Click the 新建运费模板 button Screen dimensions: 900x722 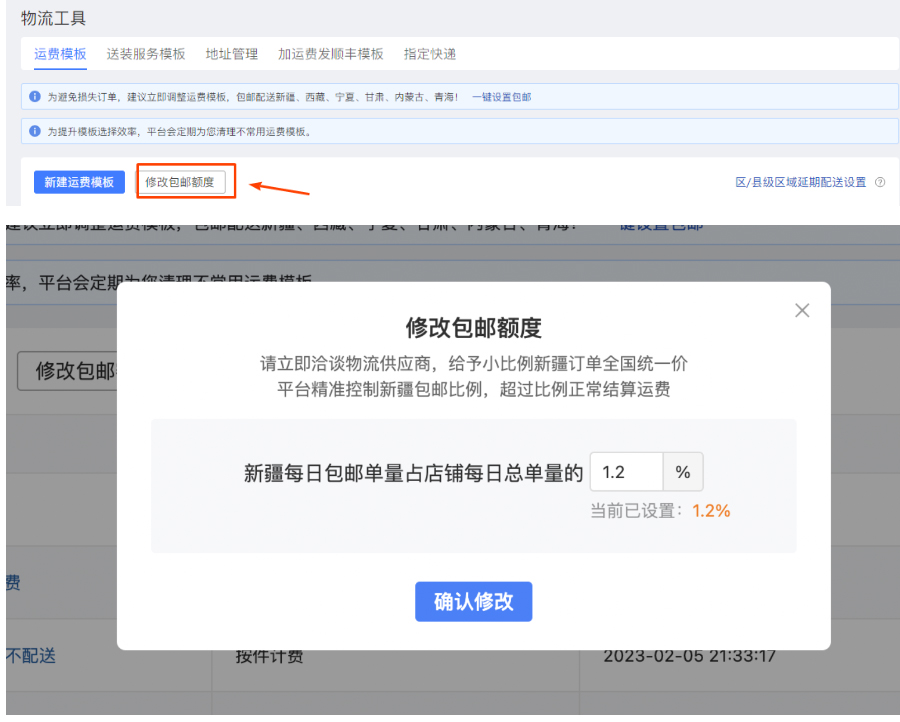pyautogui.click(x=78, y=181)
